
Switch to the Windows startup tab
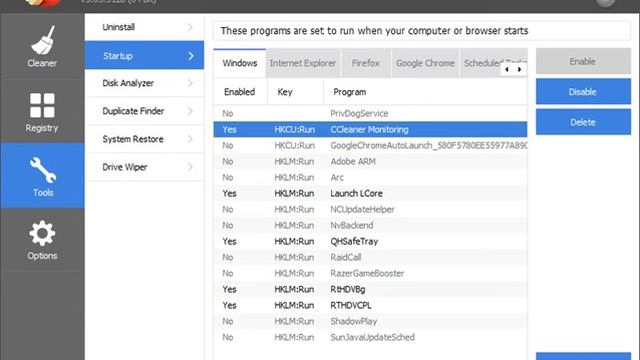[x=240, y=63]
